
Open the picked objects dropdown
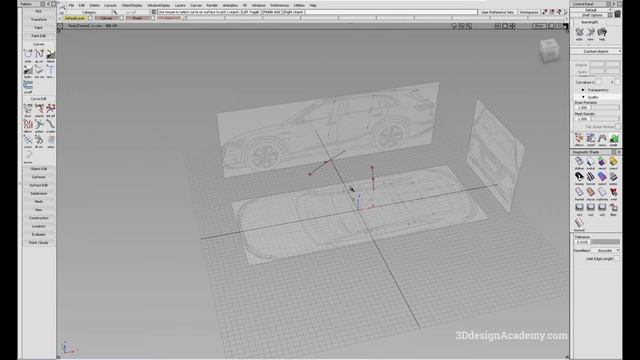[x=596, y=51]
